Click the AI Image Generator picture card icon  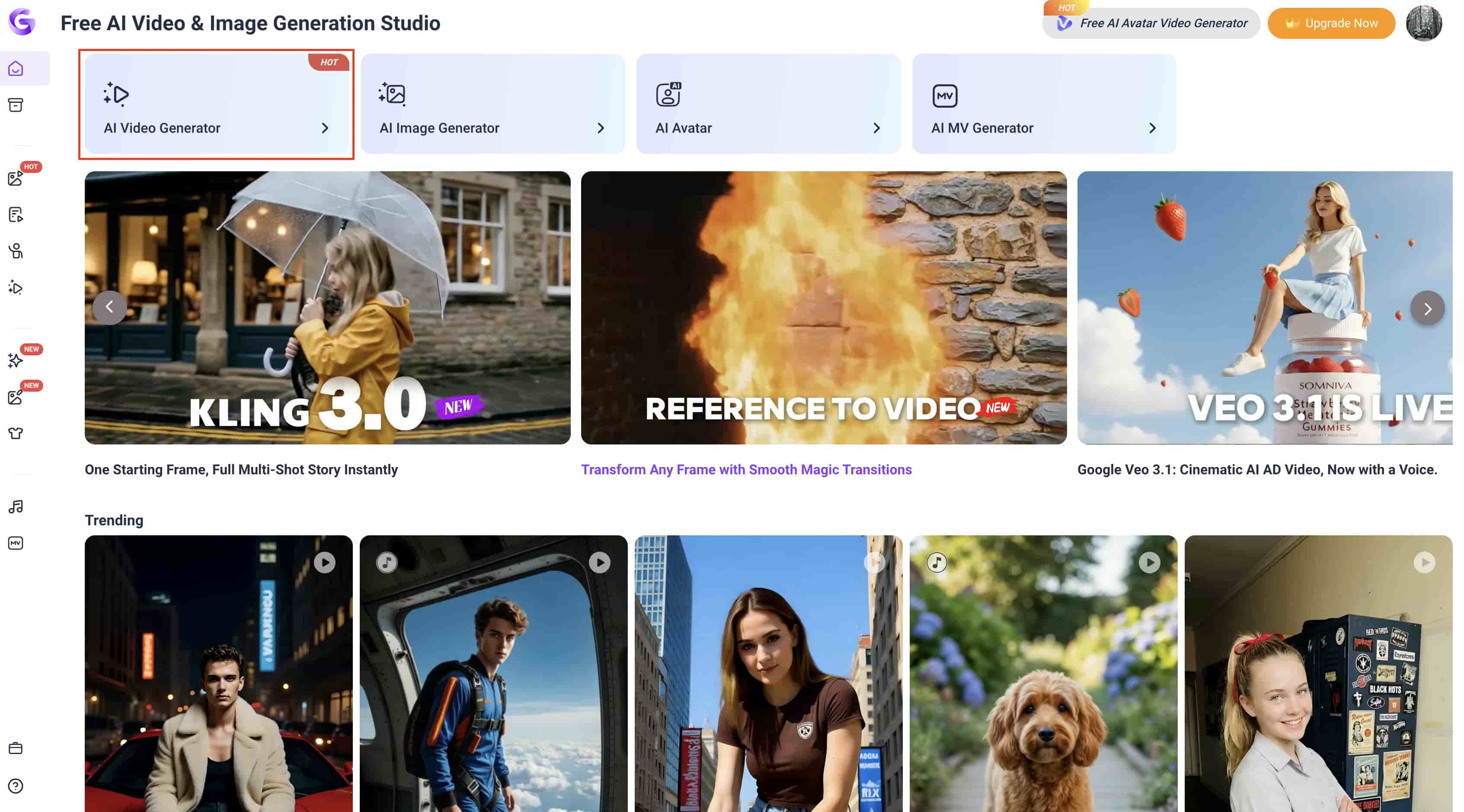[x=392, y=94]
